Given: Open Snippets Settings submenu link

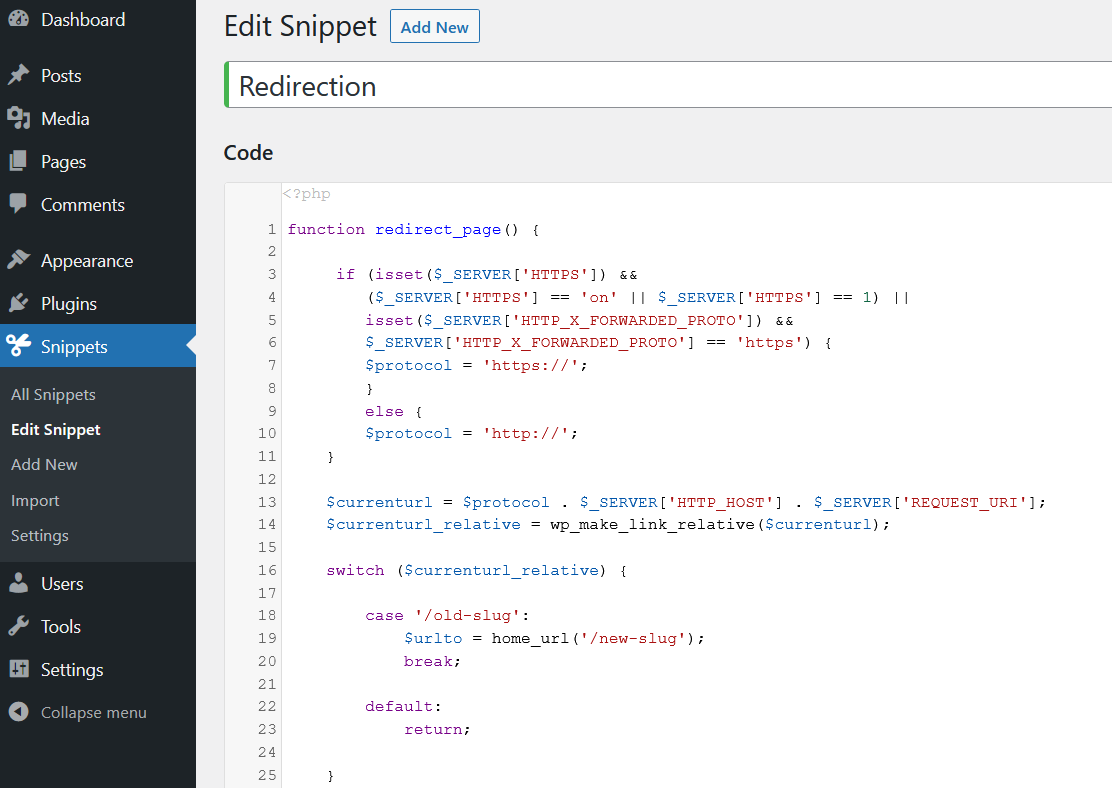Looking at the screenshot, I should pos(40,535).
